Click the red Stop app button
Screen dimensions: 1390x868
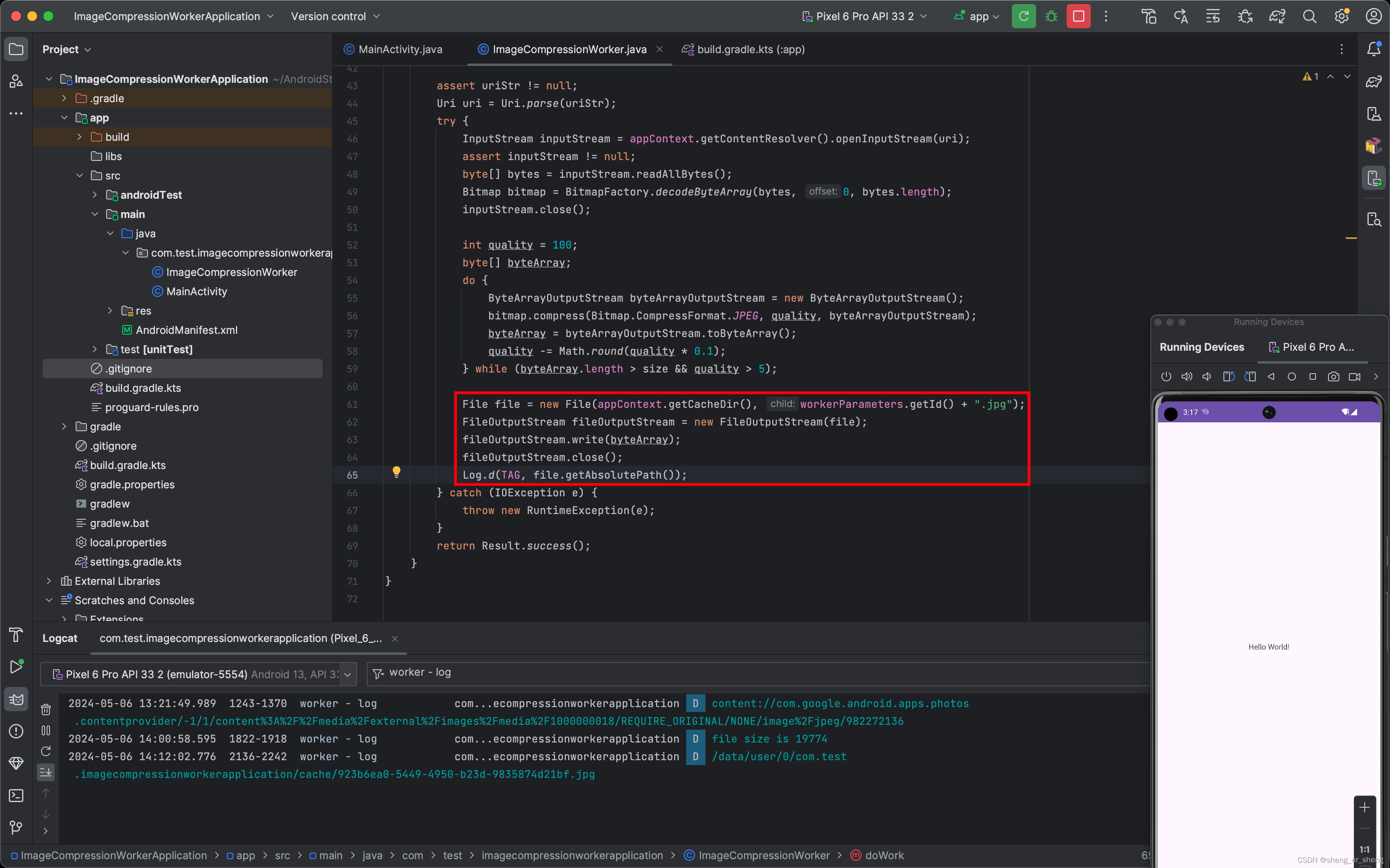(x=1078, y=16)
